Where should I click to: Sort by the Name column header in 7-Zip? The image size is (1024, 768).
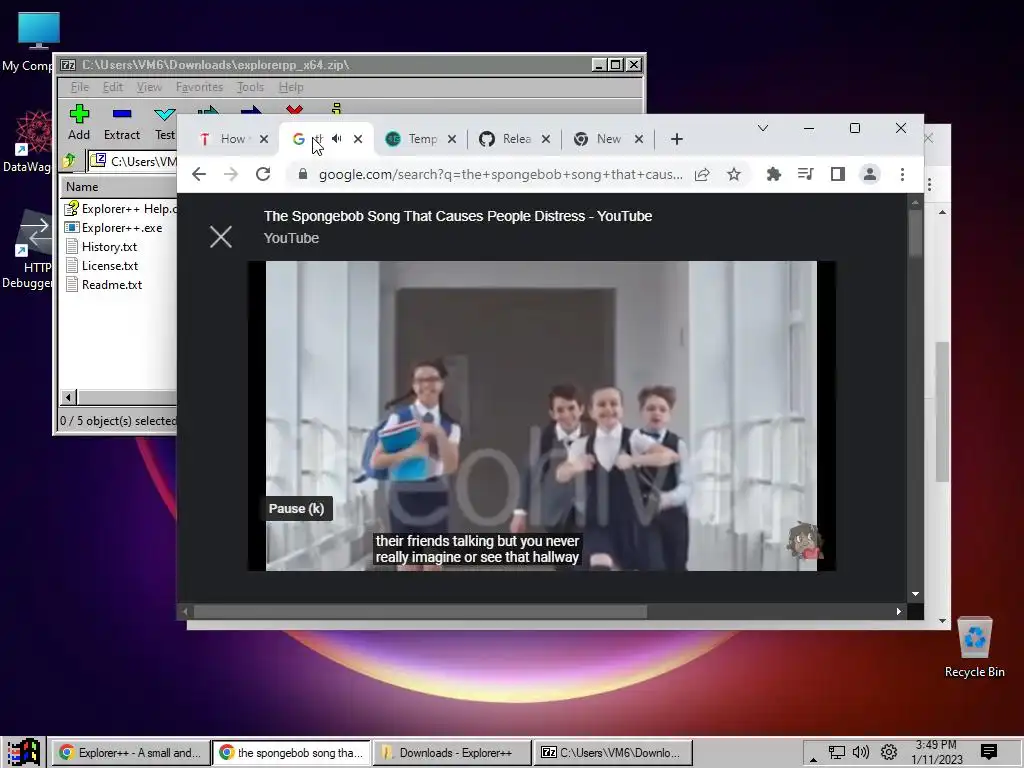pos(118,187)
